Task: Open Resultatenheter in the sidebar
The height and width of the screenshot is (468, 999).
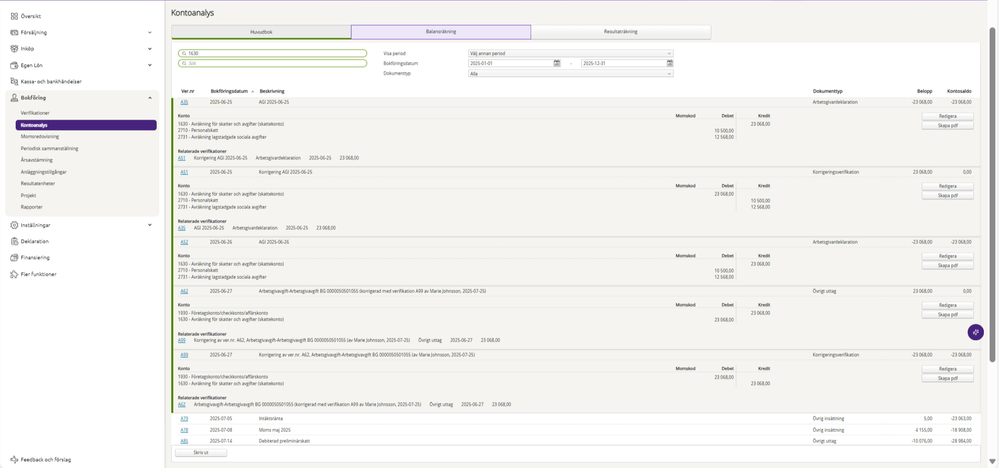Action: pyautogui.click(x=38, y=183)
